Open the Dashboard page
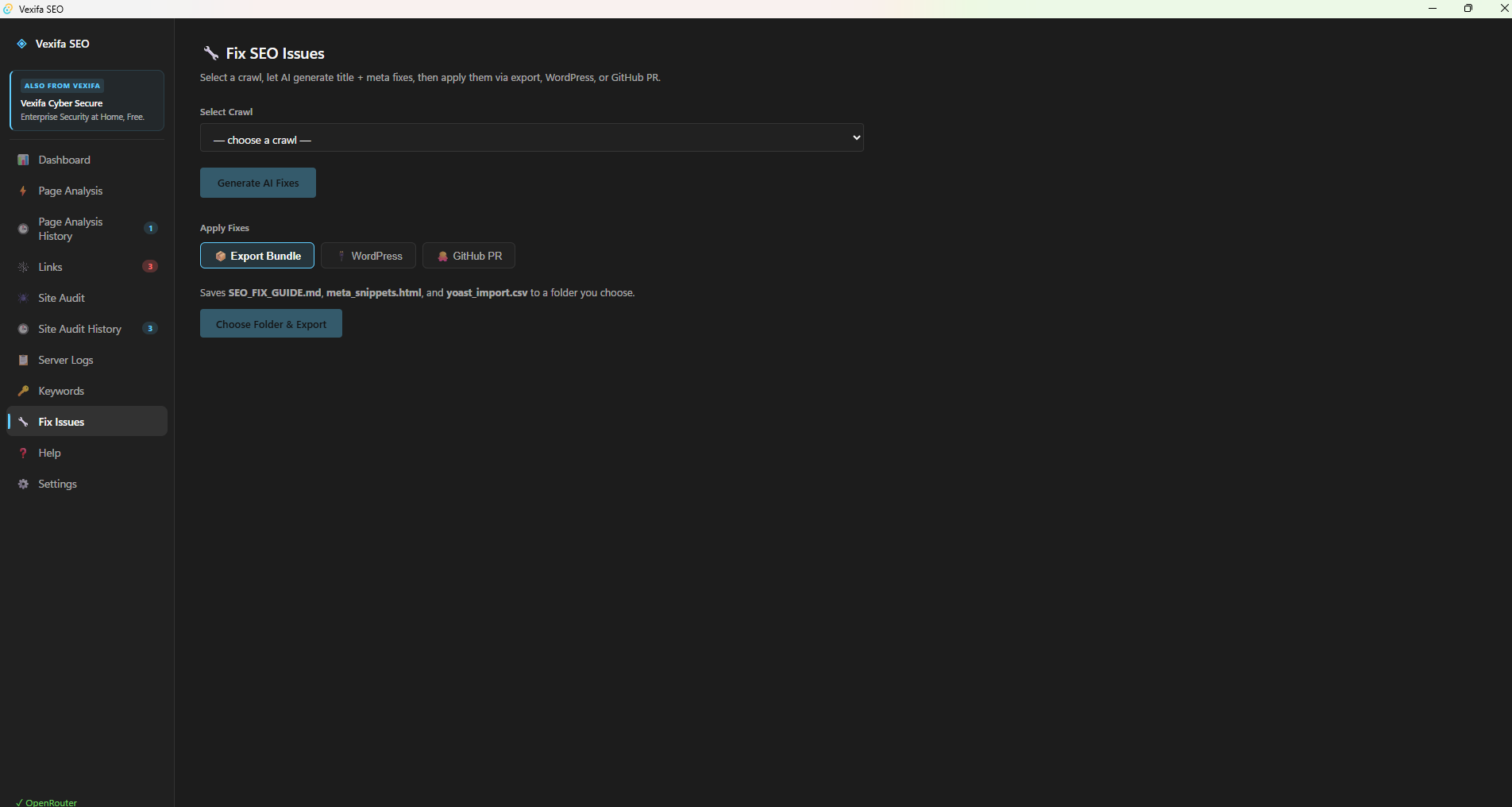The height and width of the screenshot is (807, 1512). click(87, 160)
